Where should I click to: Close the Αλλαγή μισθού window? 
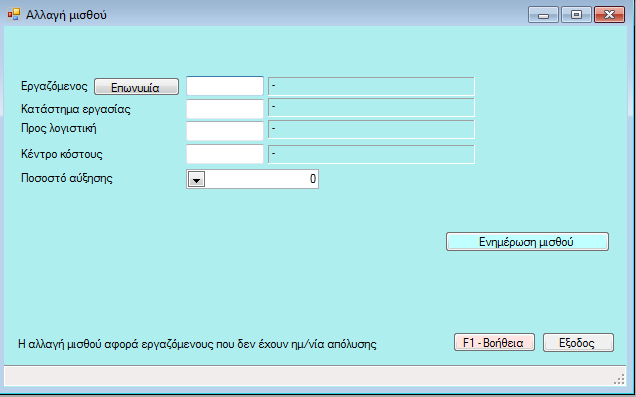tap(609, 15)
